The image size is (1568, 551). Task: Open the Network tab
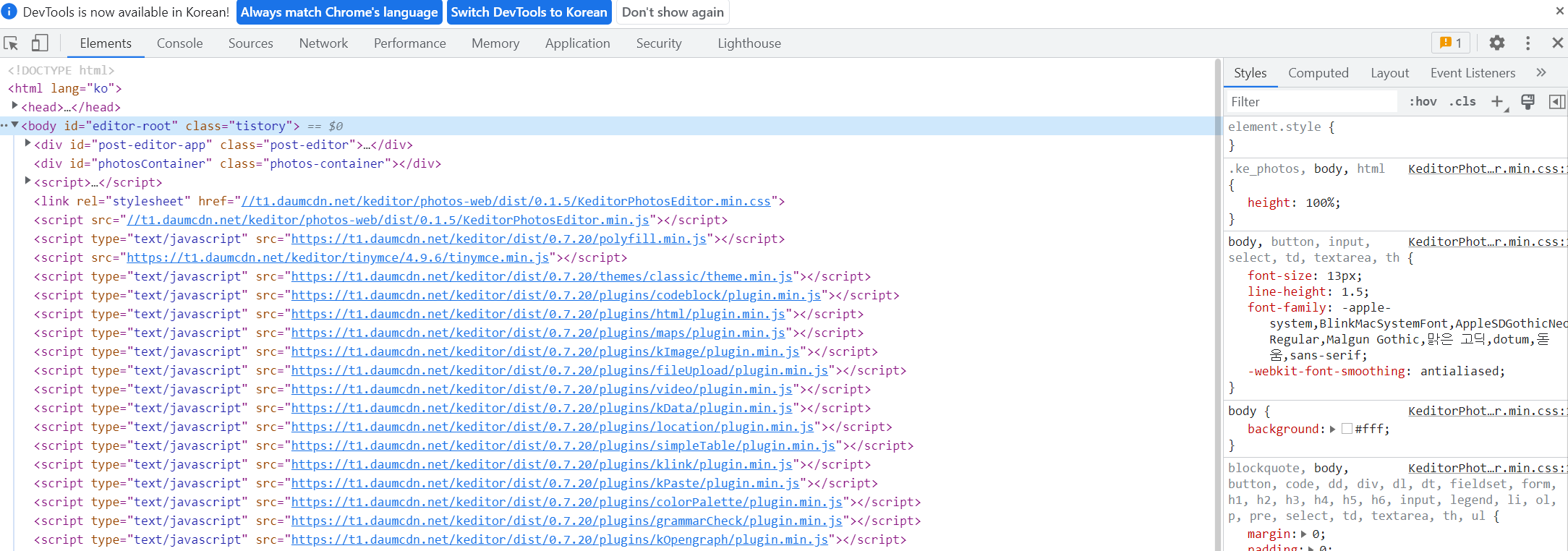point(323,43)
